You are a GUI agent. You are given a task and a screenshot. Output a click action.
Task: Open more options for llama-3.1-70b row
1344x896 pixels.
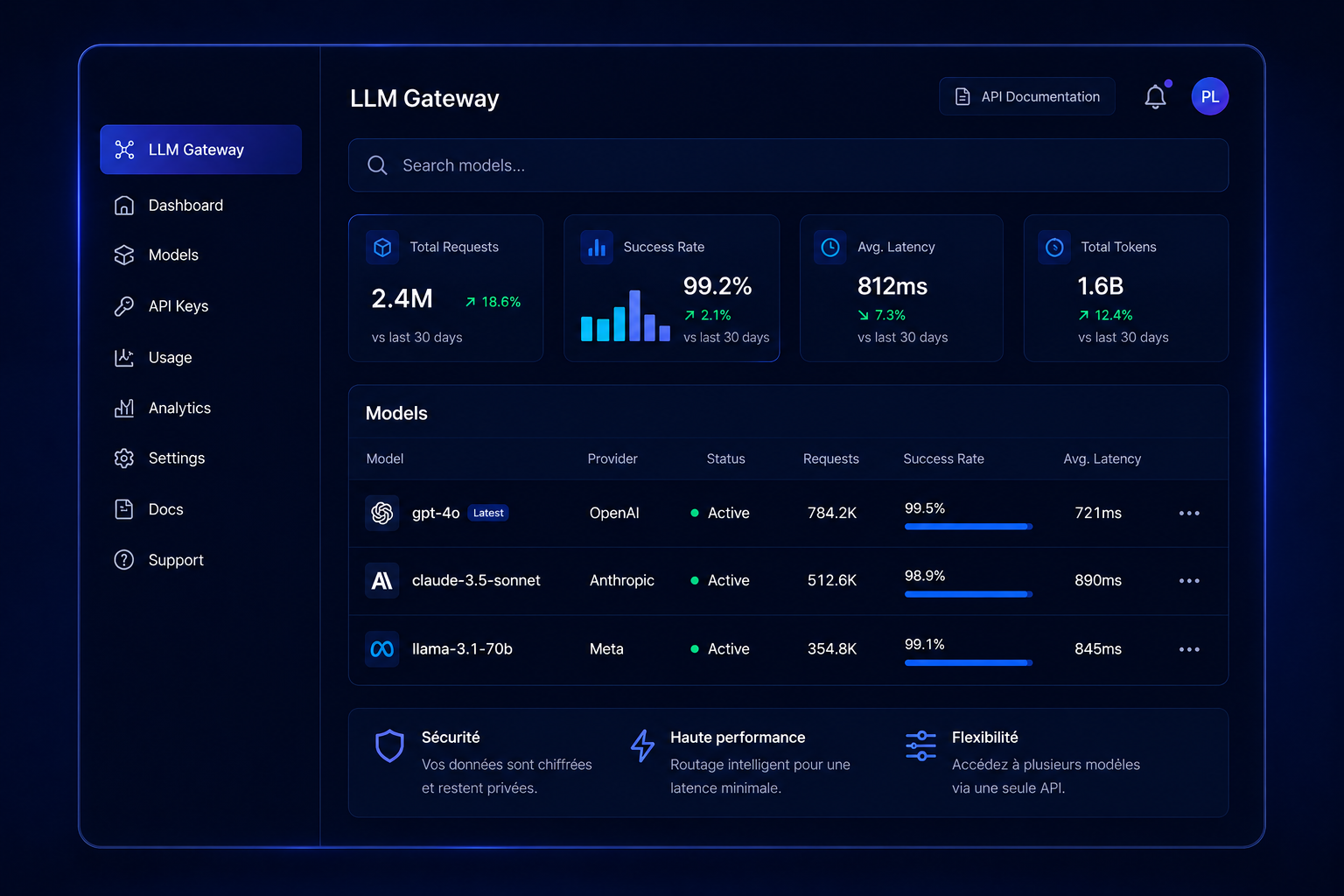point(1189,649)
